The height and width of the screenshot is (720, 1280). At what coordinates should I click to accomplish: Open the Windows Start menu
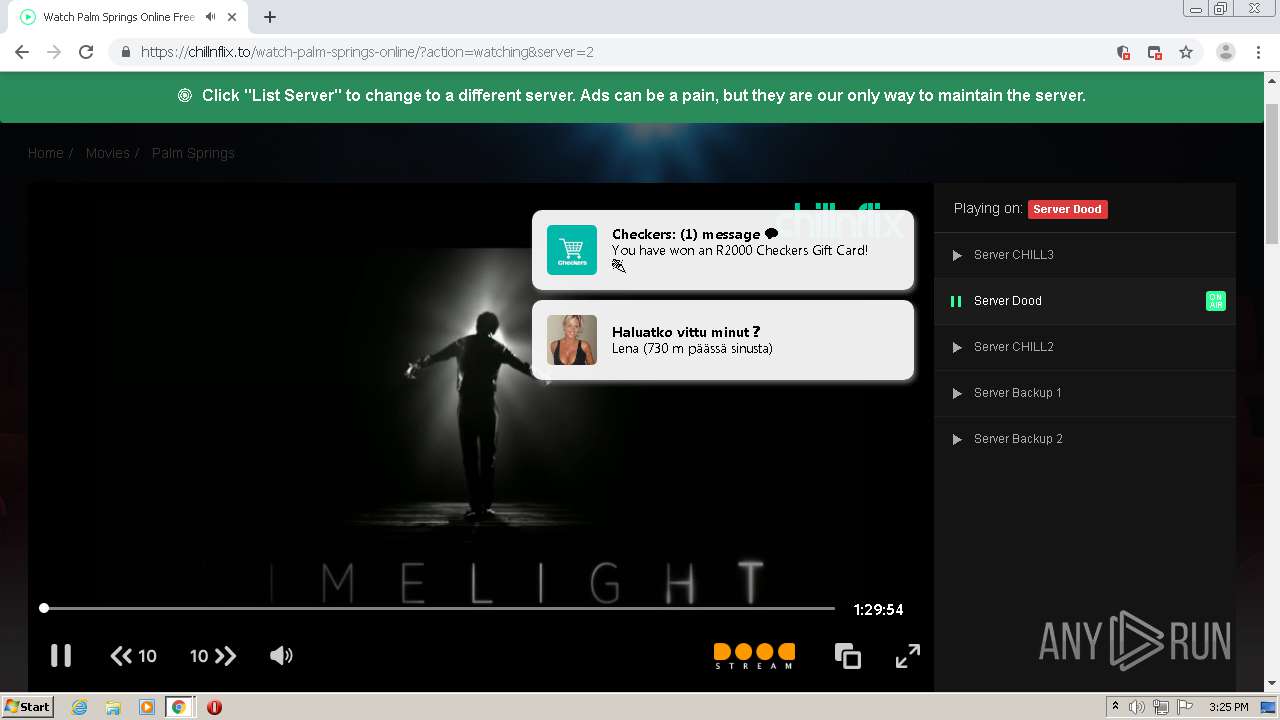(28, 706)
